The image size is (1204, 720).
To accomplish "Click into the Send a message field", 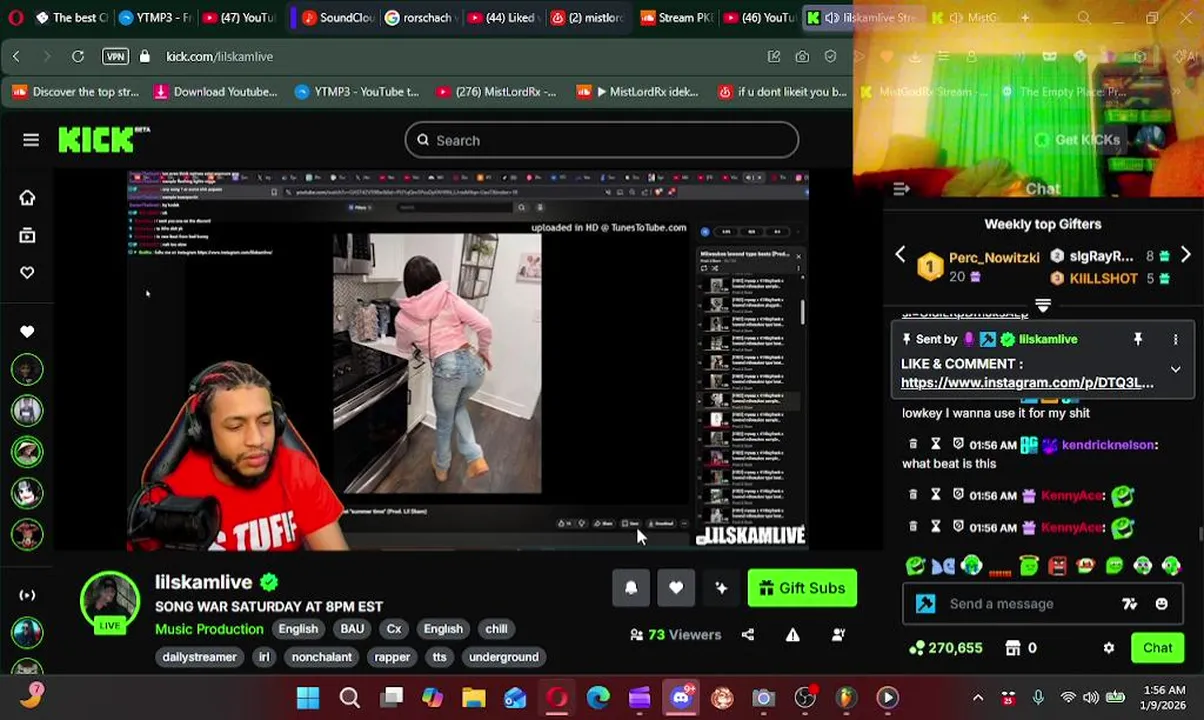I will pyautogui.click(x=1030, y=604).
